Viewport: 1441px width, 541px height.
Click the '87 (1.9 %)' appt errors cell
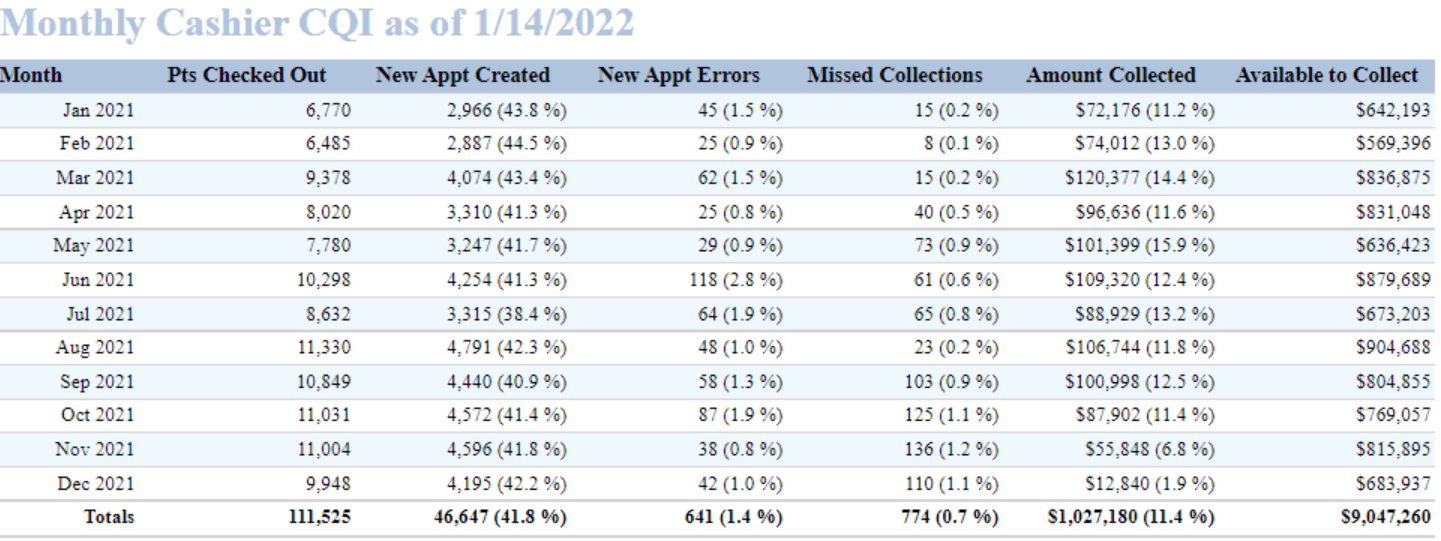pos(740,416)
